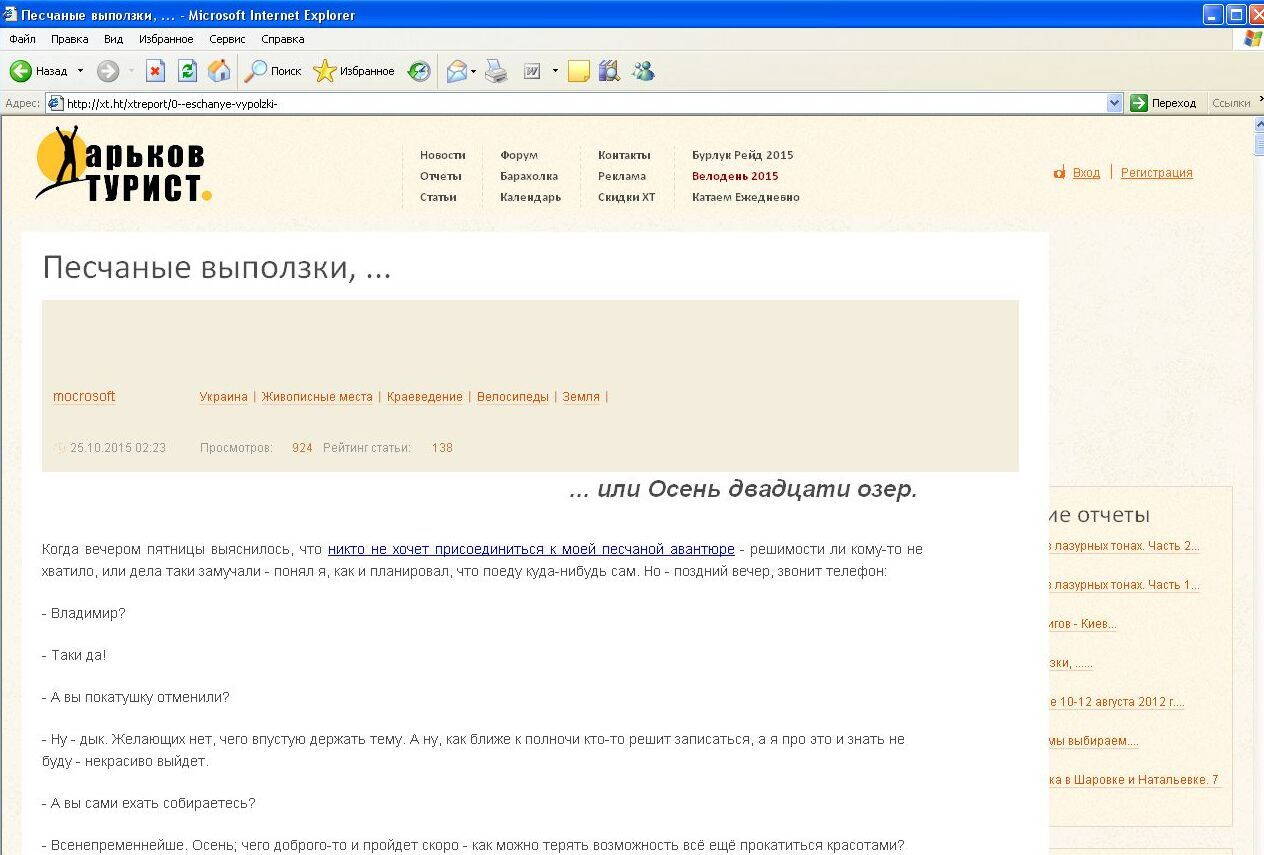This screenshot has width=1264, height=855.
Task: Expand the Back button history dropdown
Action: click(81, 71)
